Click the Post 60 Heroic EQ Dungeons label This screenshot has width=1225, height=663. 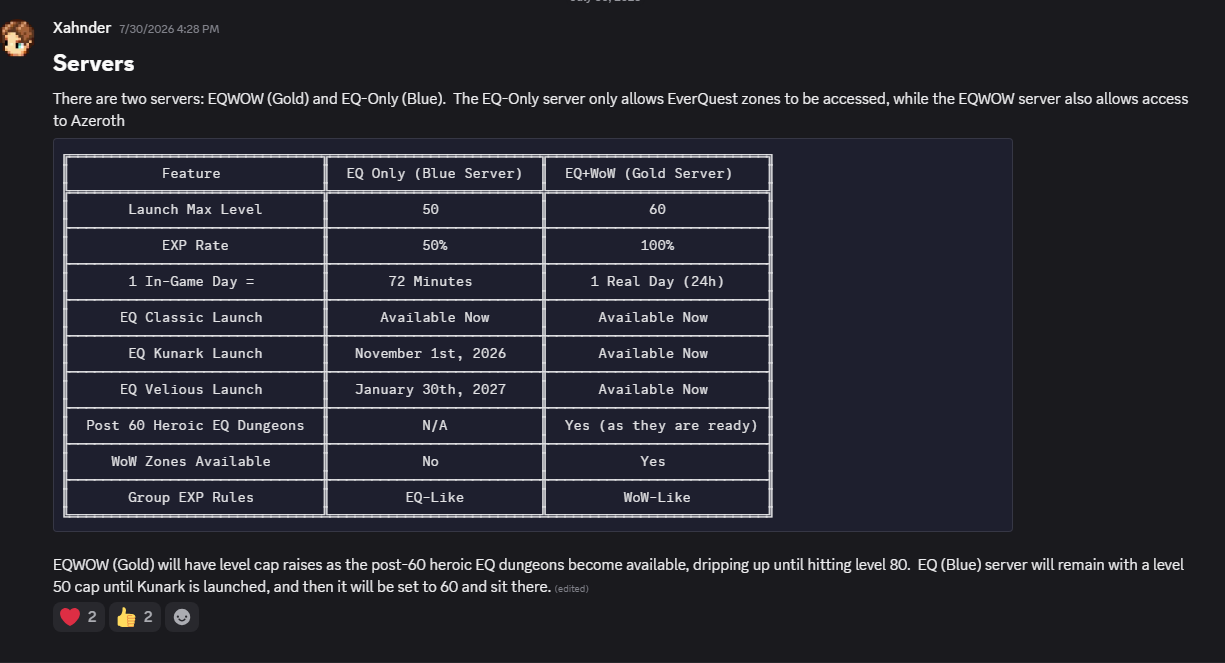(x=195, y=425)
